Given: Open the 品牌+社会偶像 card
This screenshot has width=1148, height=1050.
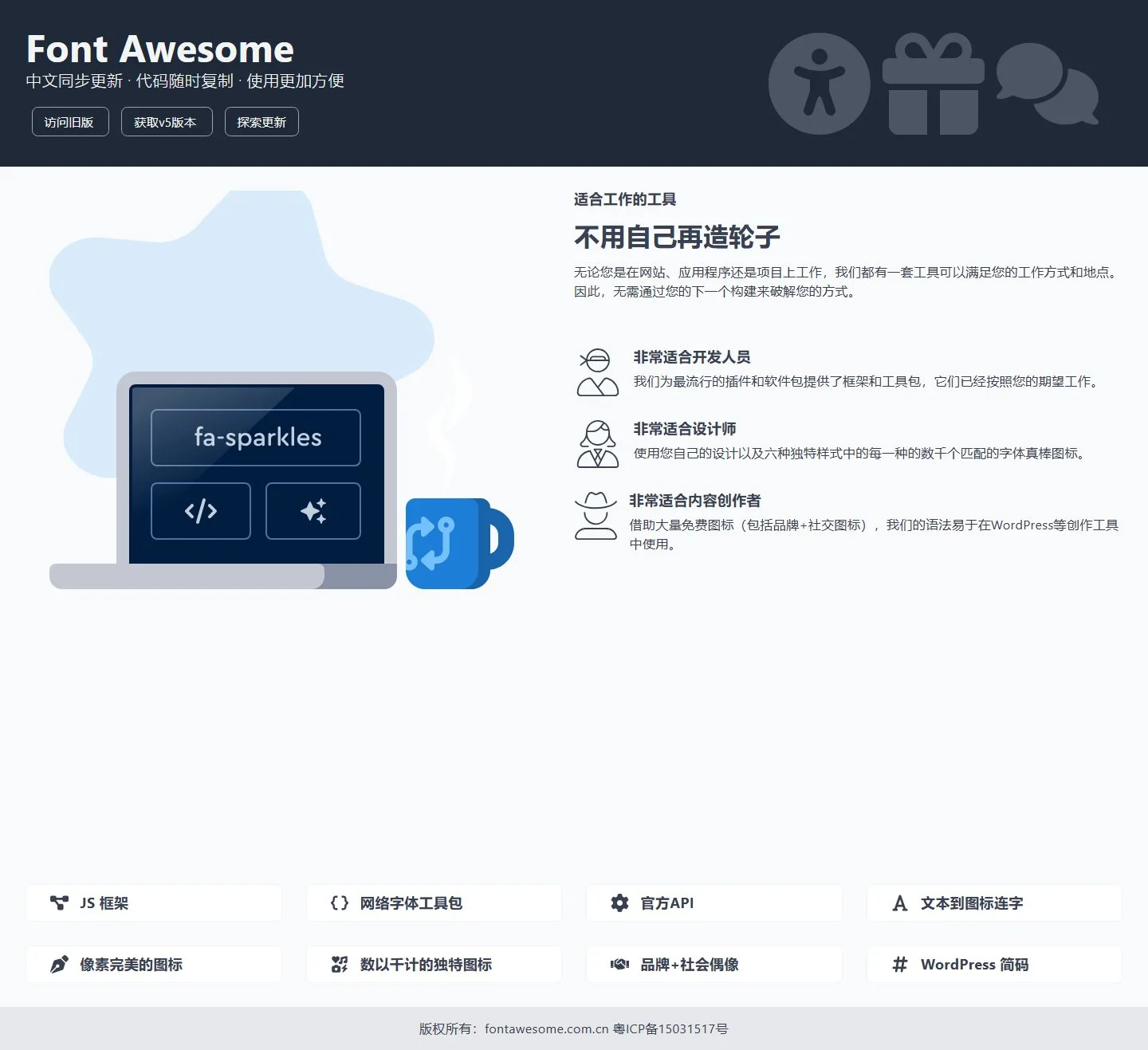Looking at the screenshot, I should (714, 965).
